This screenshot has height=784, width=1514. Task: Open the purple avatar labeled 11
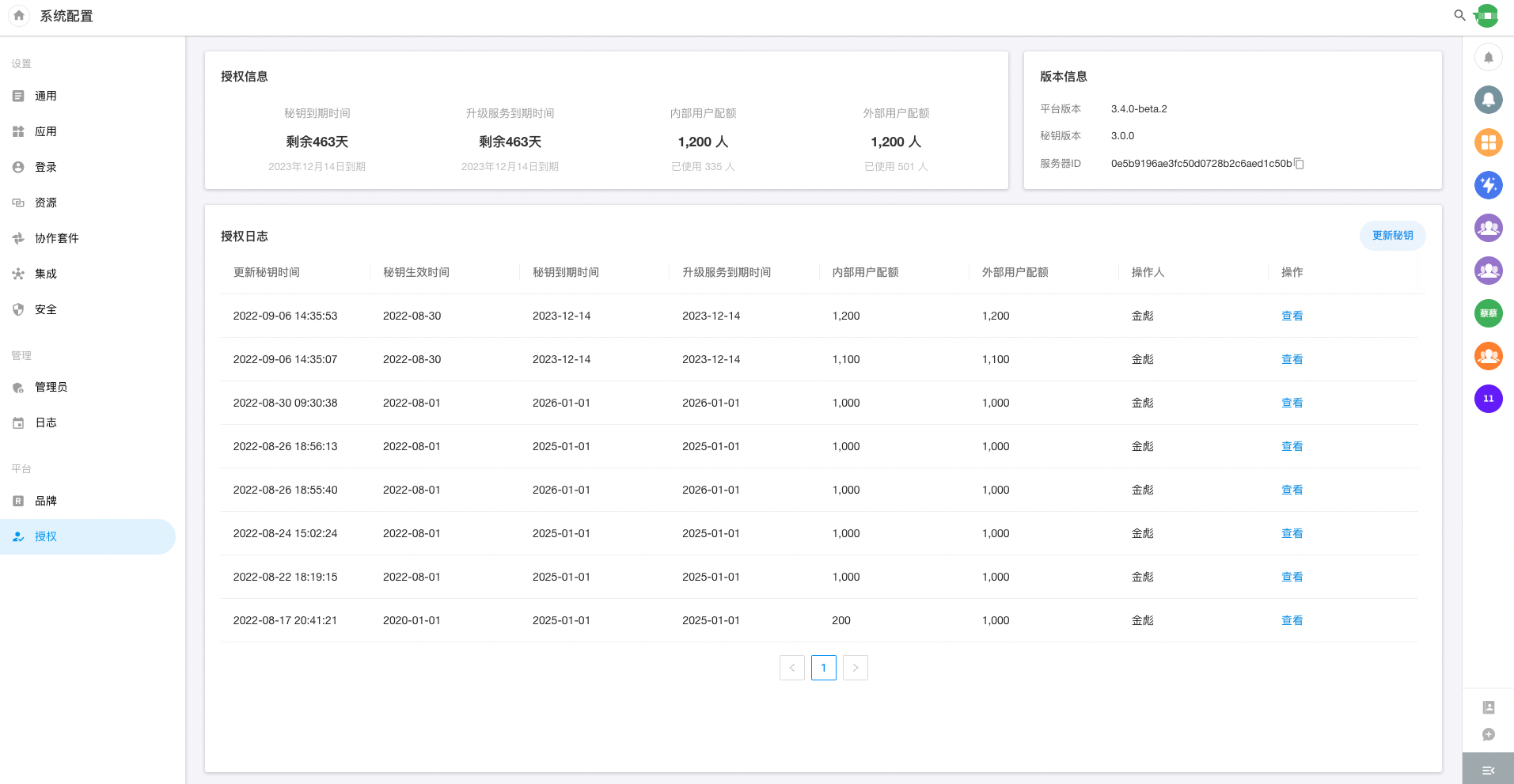[1488, 399]
